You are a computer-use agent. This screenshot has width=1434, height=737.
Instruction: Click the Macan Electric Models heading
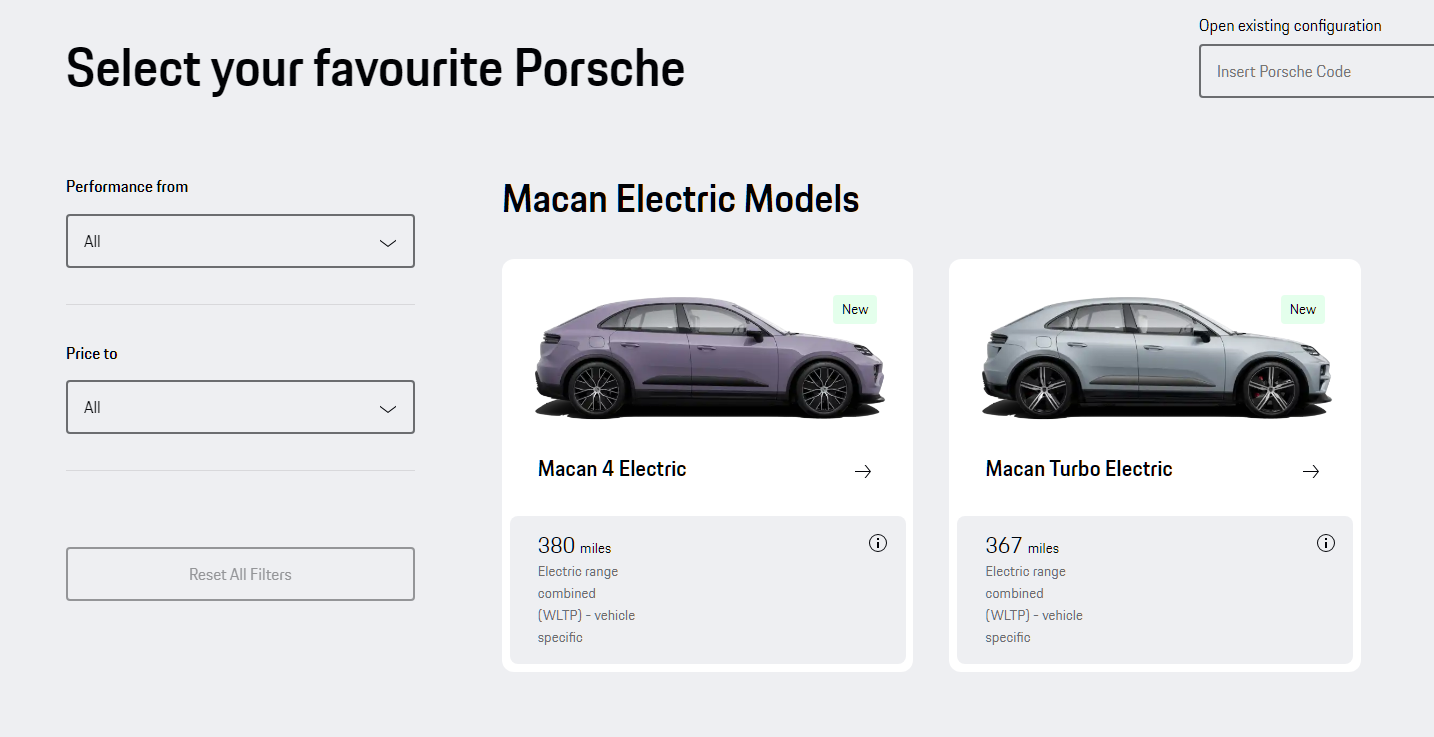pos(681,199)
